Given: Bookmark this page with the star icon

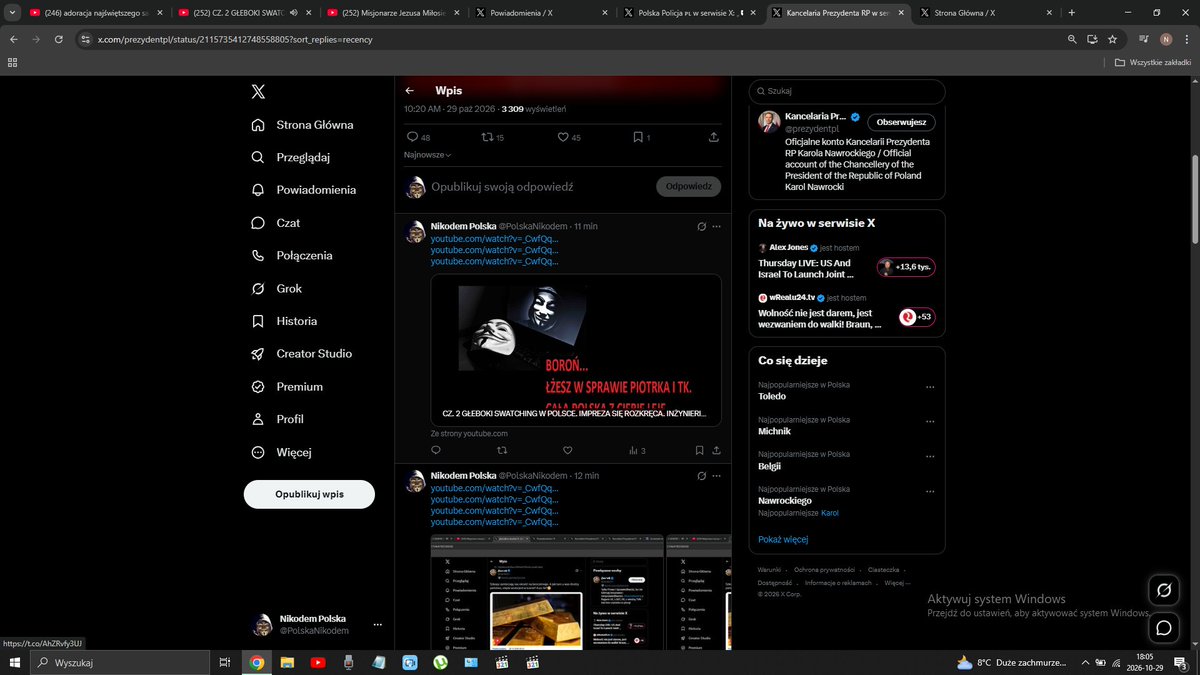Looking at the screenshot, I should [1112, 39].
